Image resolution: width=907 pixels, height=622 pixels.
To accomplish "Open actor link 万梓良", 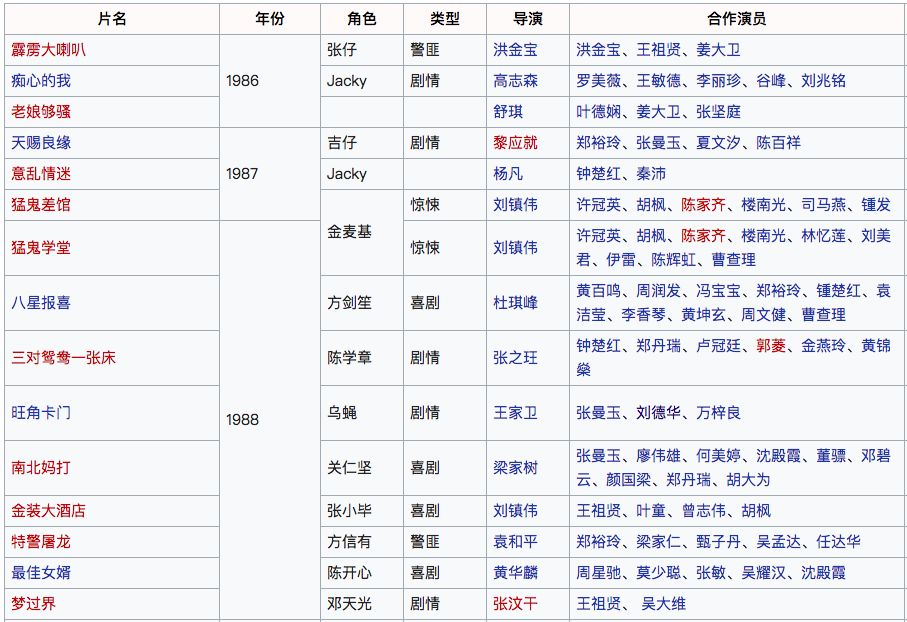I will [718, 413].
